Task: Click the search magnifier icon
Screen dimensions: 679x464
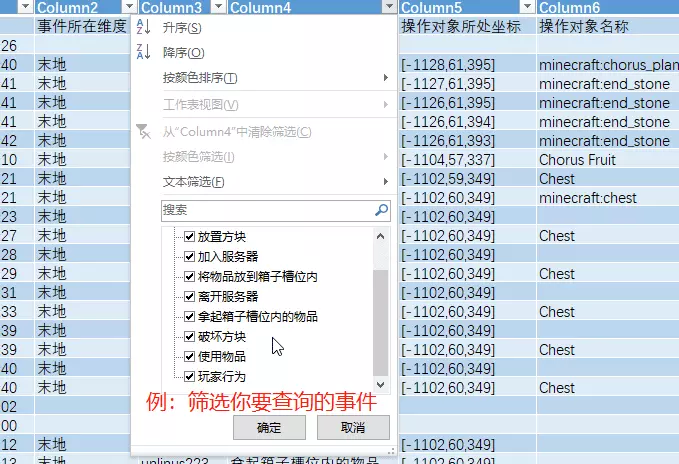Action: coord(381,210)
